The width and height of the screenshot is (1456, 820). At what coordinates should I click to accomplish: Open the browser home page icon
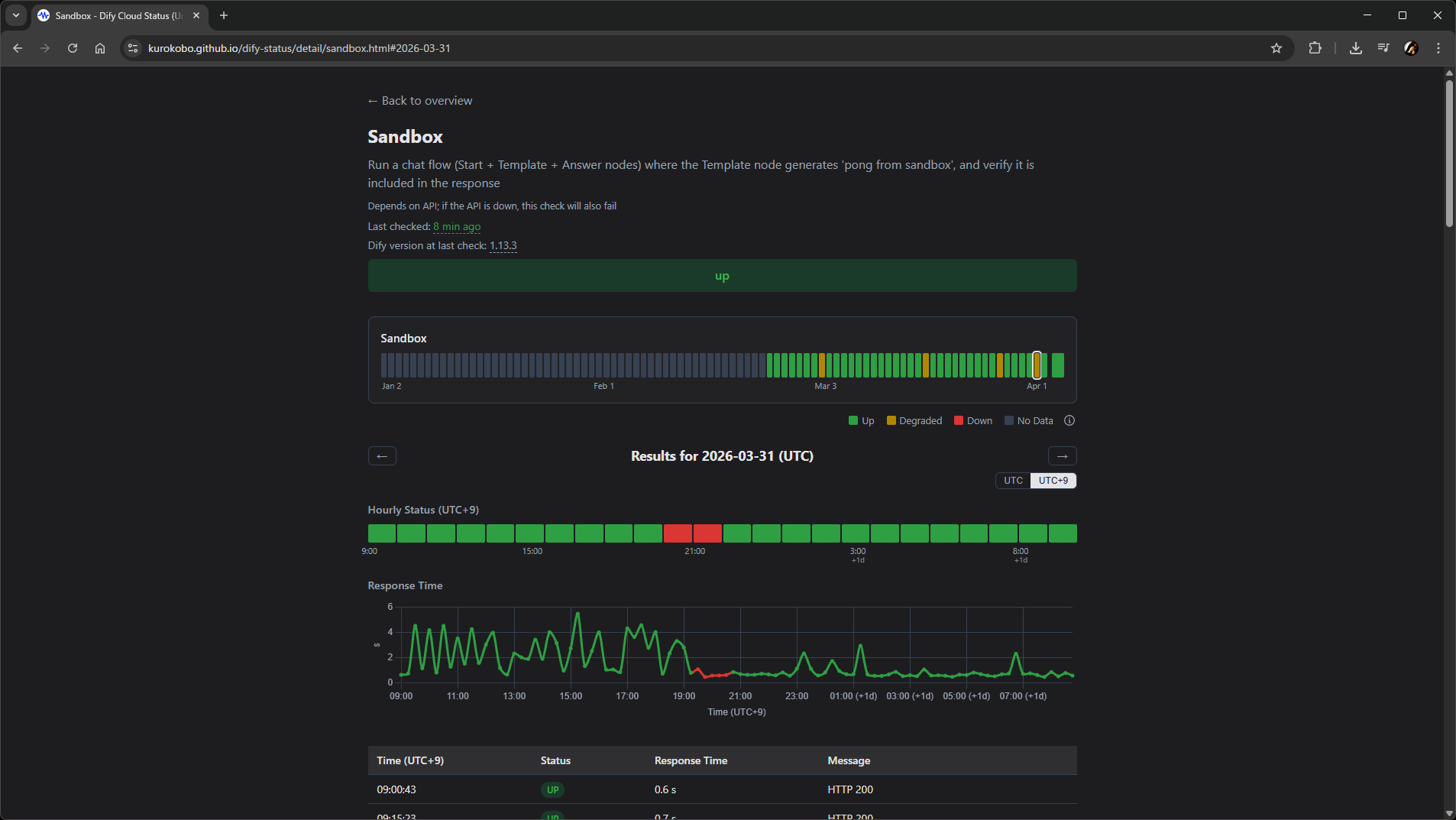pos(100,48)
